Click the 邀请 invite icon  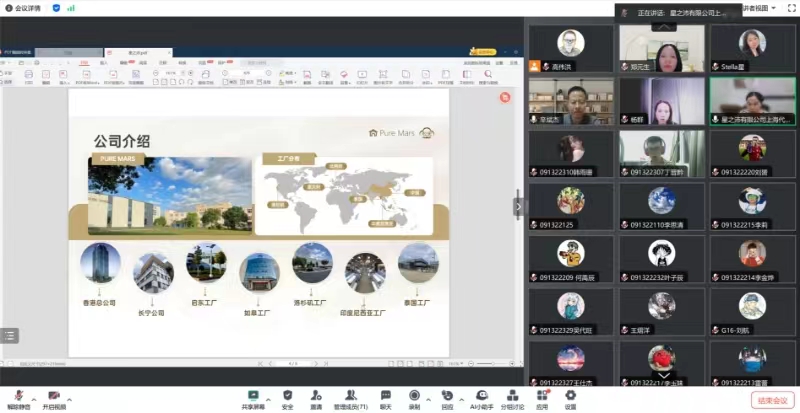coord(316,396)
